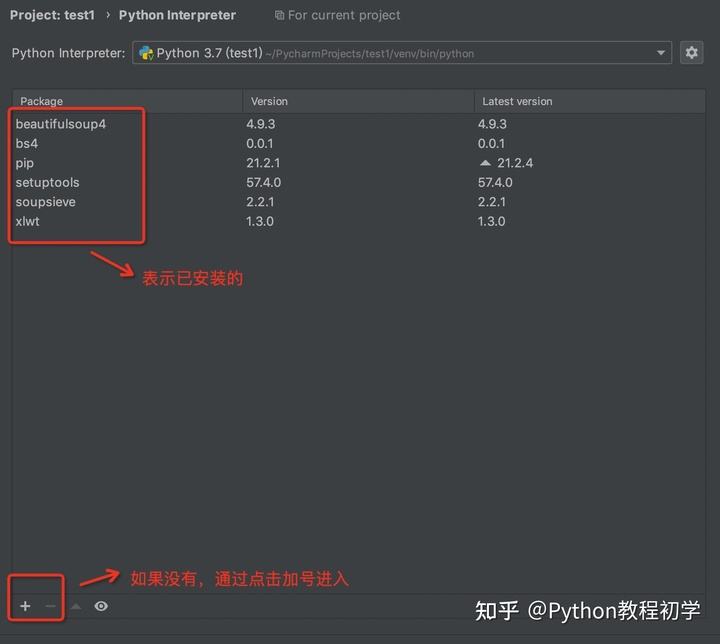Click pip upgrade available arrow indicator
This screenshot has height=644, width=720.
[485, 163]
